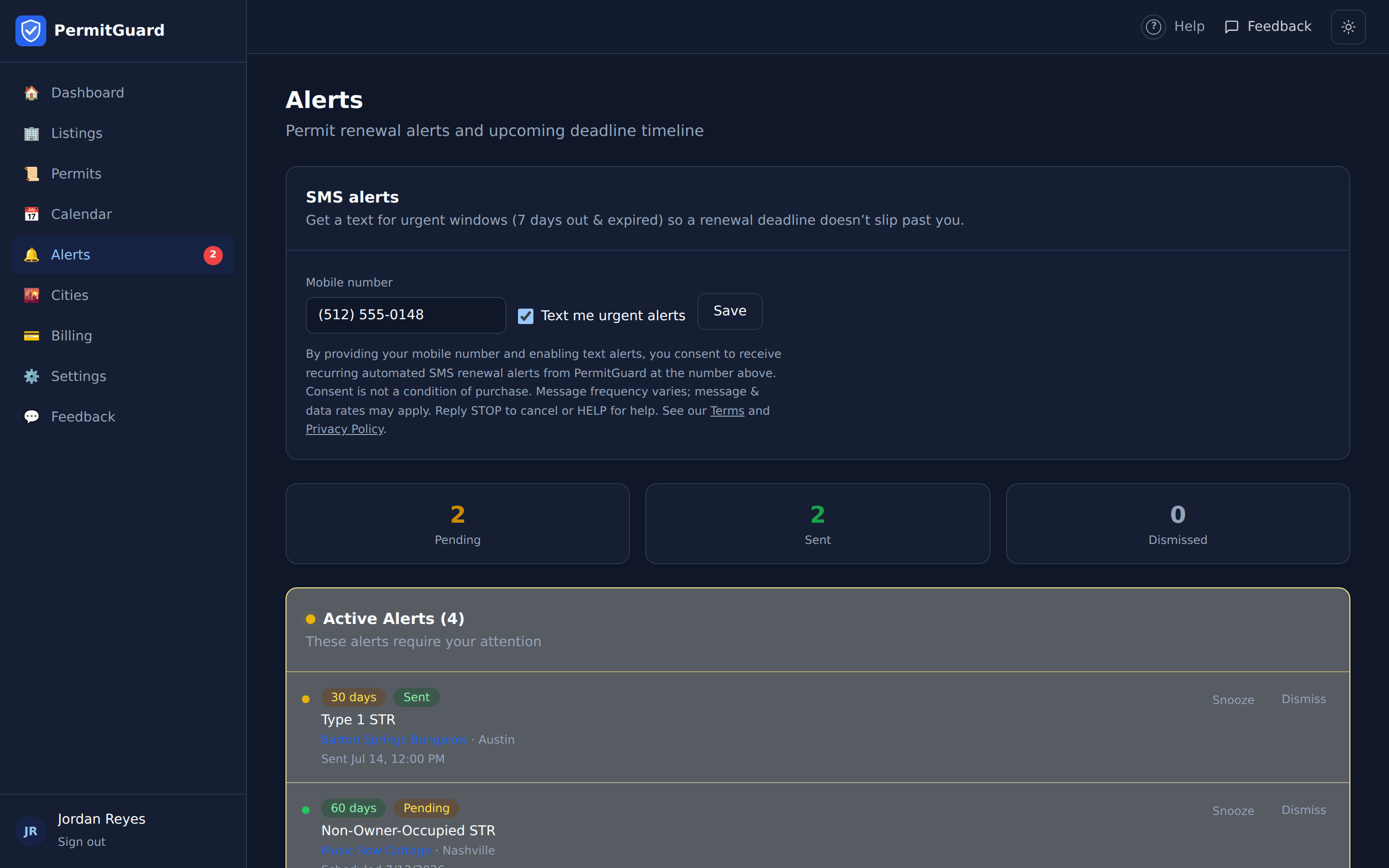This screenshot has height=868, width=1389.
Task: Click the Permits scroll icon
Action: [31, 174]
